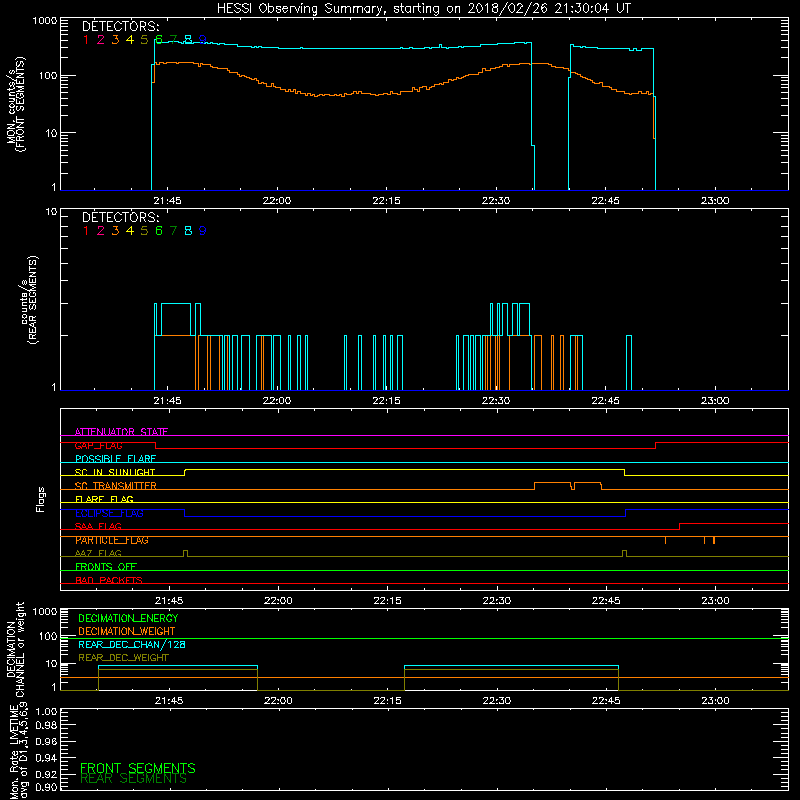Click 22:45 tick label under Flags plot

pos(606,601)
